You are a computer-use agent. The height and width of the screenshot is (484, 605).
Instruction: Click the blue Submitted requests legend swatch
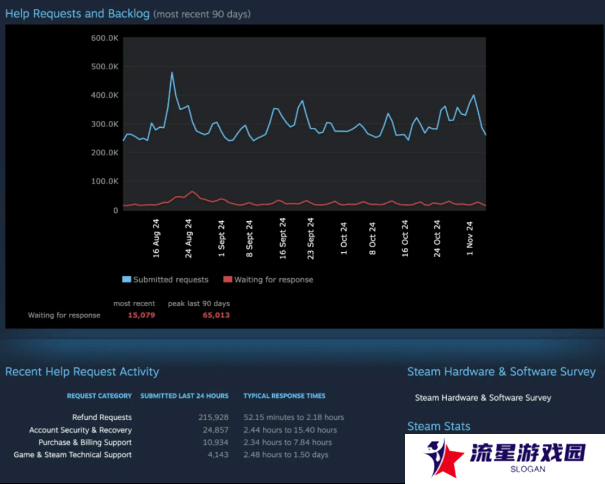(126, 279)
